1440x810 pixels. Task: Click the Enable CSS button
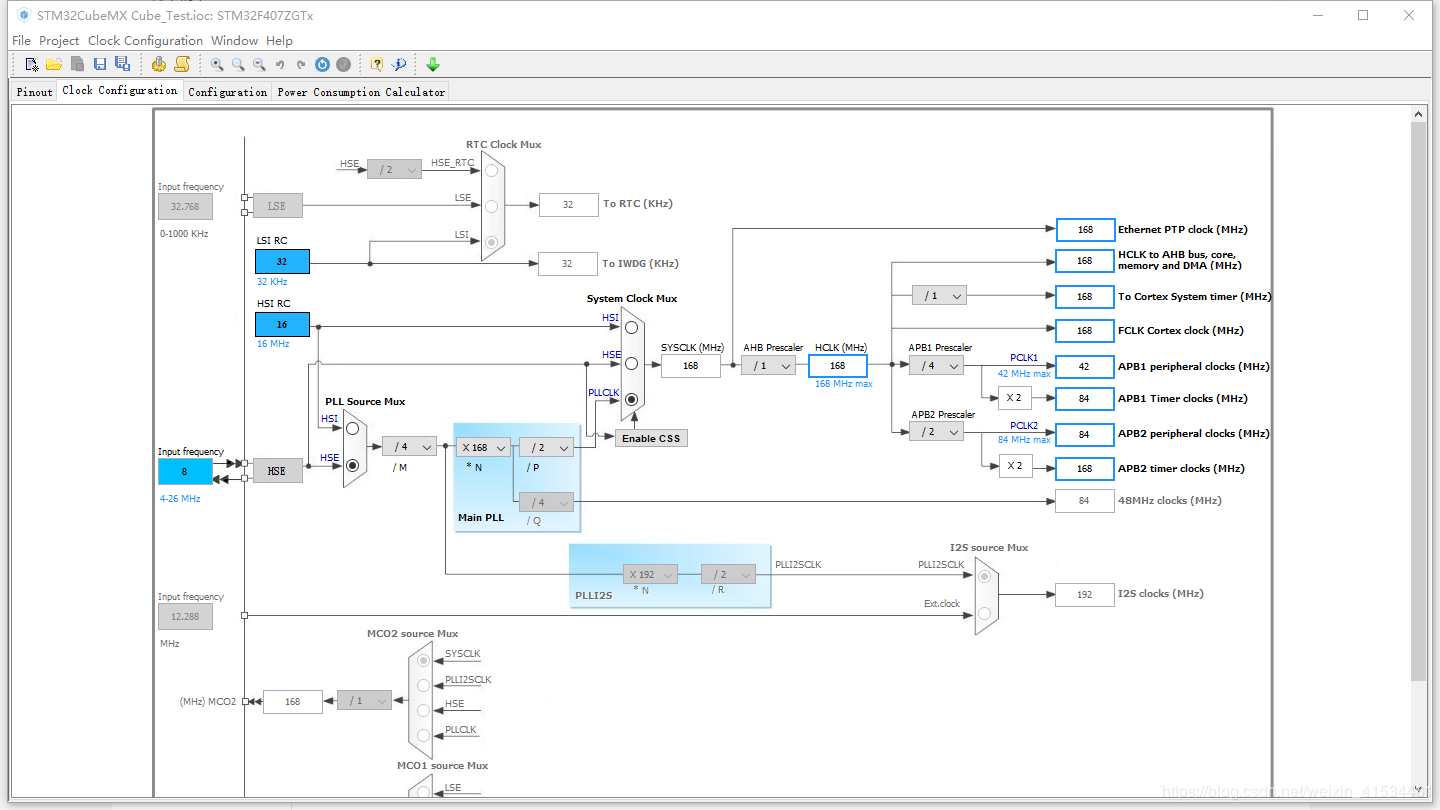[651, 438]
